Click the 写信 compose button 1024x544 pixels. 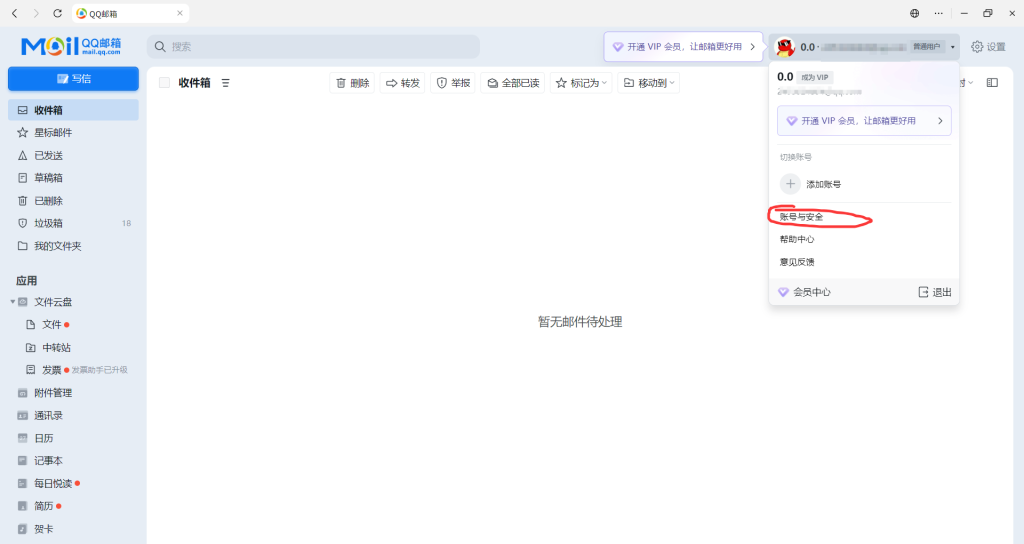[x=73, y=79]
